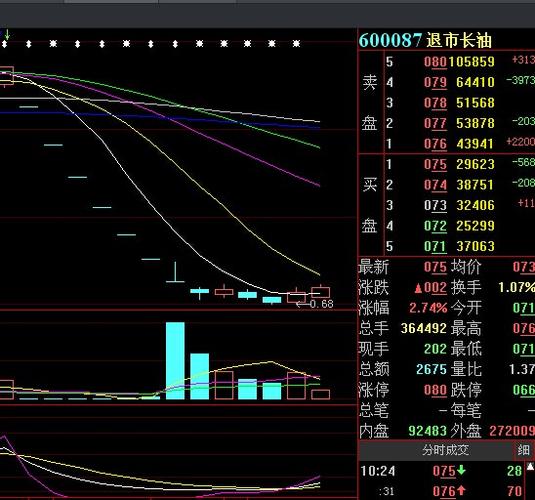Click the last white star marker on top row
Screen dimensions: 535x500
pos(296,44)
